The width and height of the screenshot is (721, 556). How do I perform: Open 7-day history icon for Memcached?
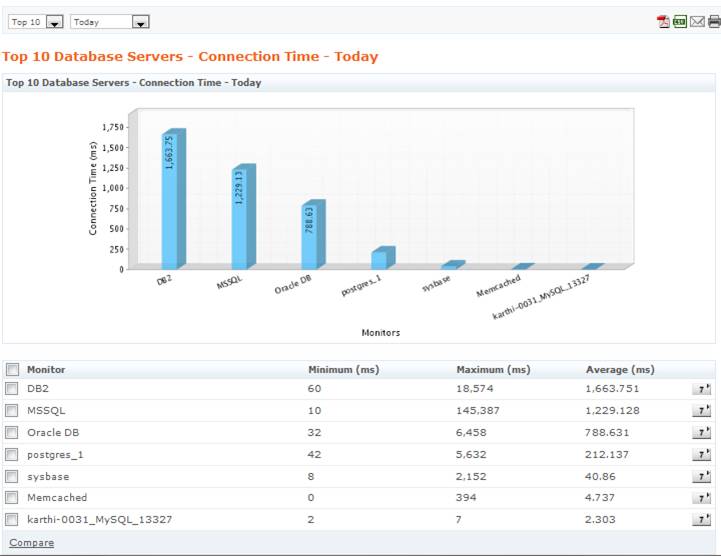(702, 498)
